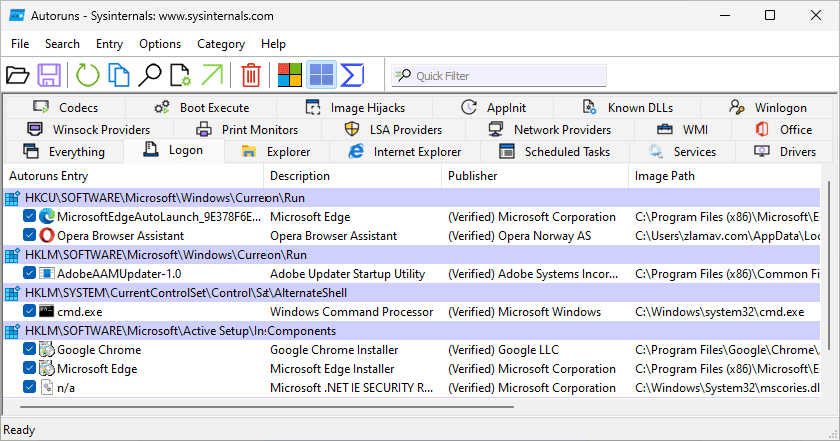840x441 pixels.
Task: Click the Google Chrome installer entry icon
Action: click(47, 349)
